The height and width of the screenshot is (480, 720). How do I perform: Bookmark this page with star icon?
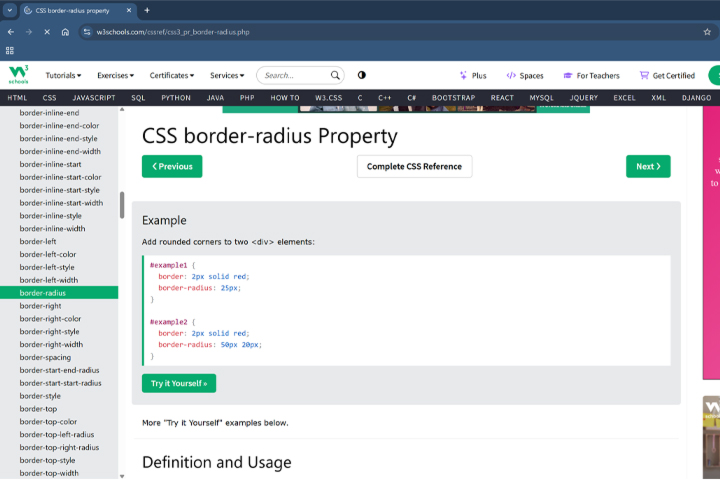coord(707,32)
